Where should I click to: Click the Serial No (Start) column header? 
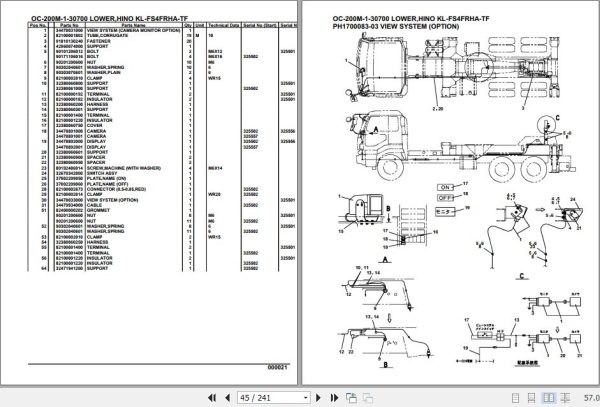click(260, 25)
